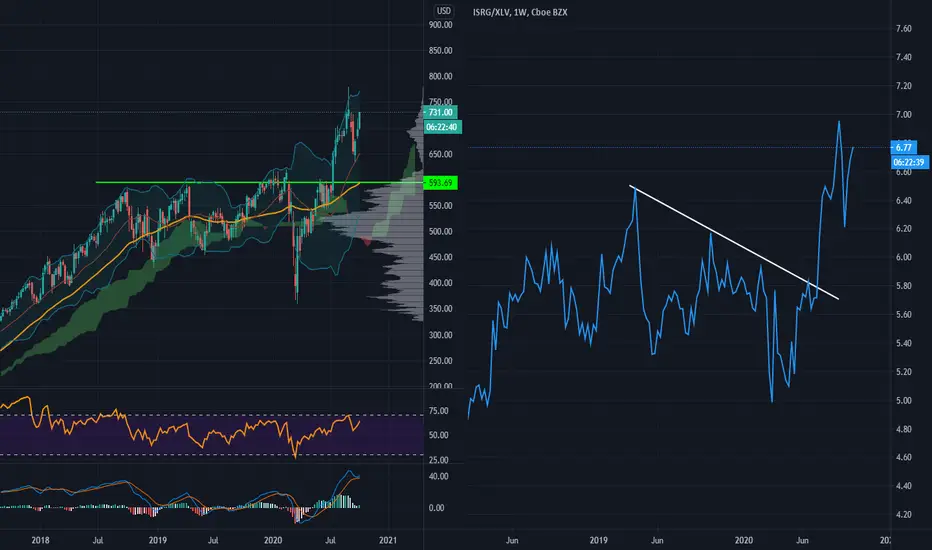This screenshot has width=932, height=550.
Task: Select the green 593.69 price level label
Action: pyautogui.click(x=440, y=183)
